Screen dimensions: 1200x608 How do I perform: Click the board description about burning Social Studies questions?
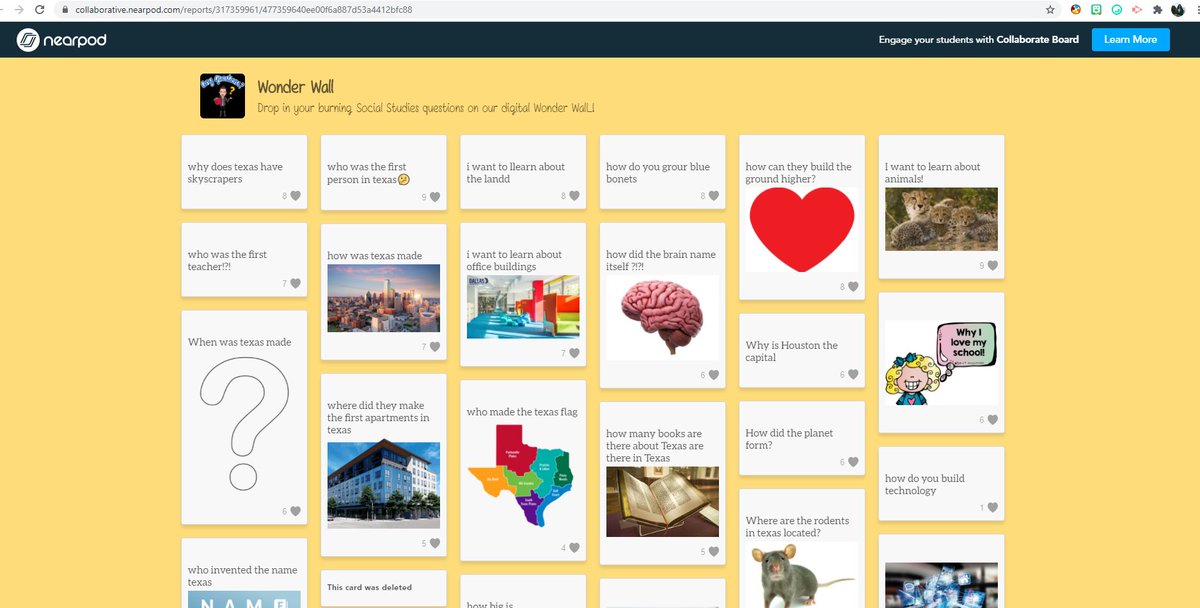pos(427,108)
